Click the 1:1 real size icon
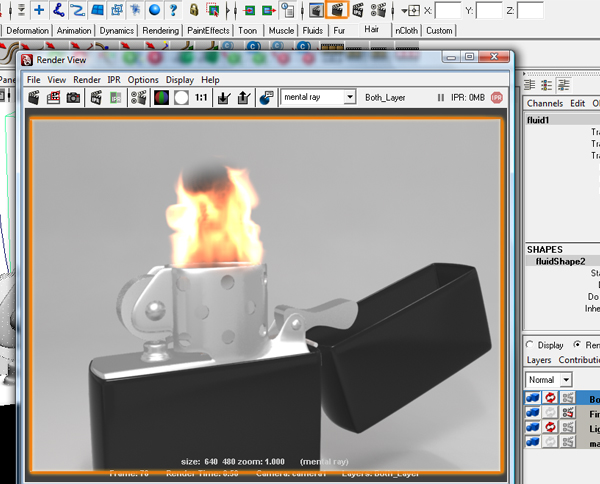 (201, 98)
